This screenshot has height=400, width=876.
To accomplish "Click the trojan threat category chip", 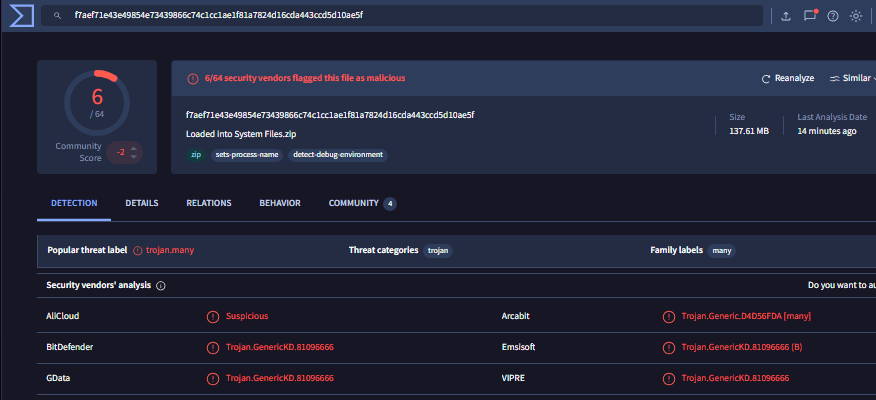I will (x=438, y=251).
